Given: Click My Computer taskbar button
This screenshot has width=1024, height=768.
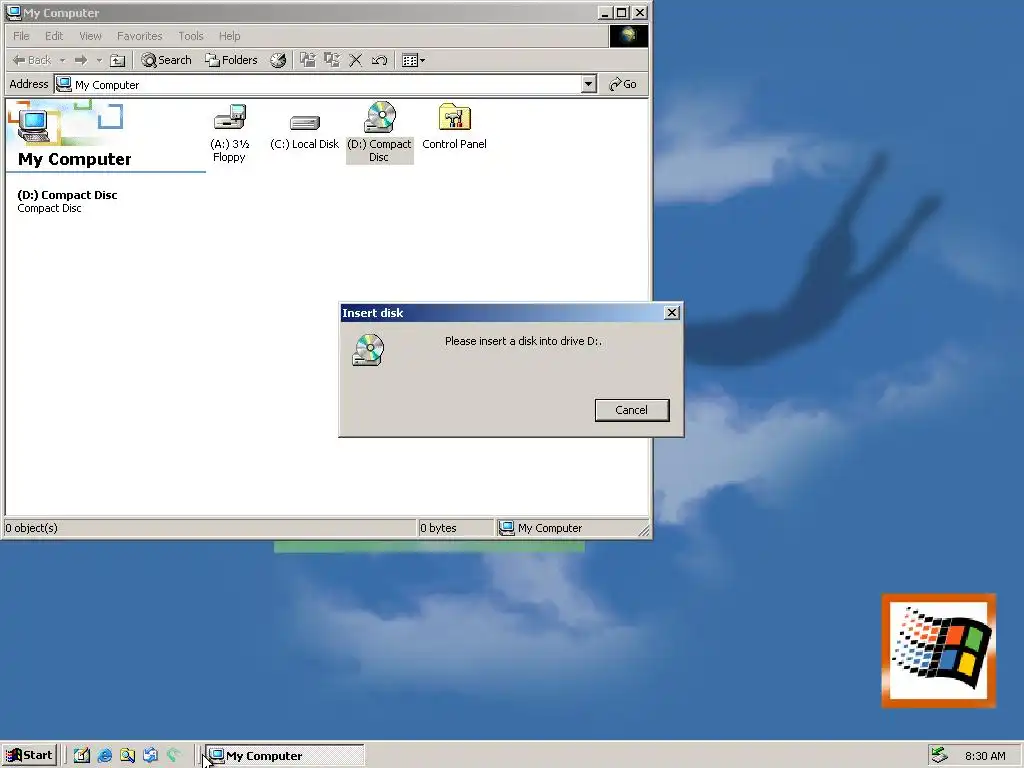Looking at the screenshot, I should 284,756.
